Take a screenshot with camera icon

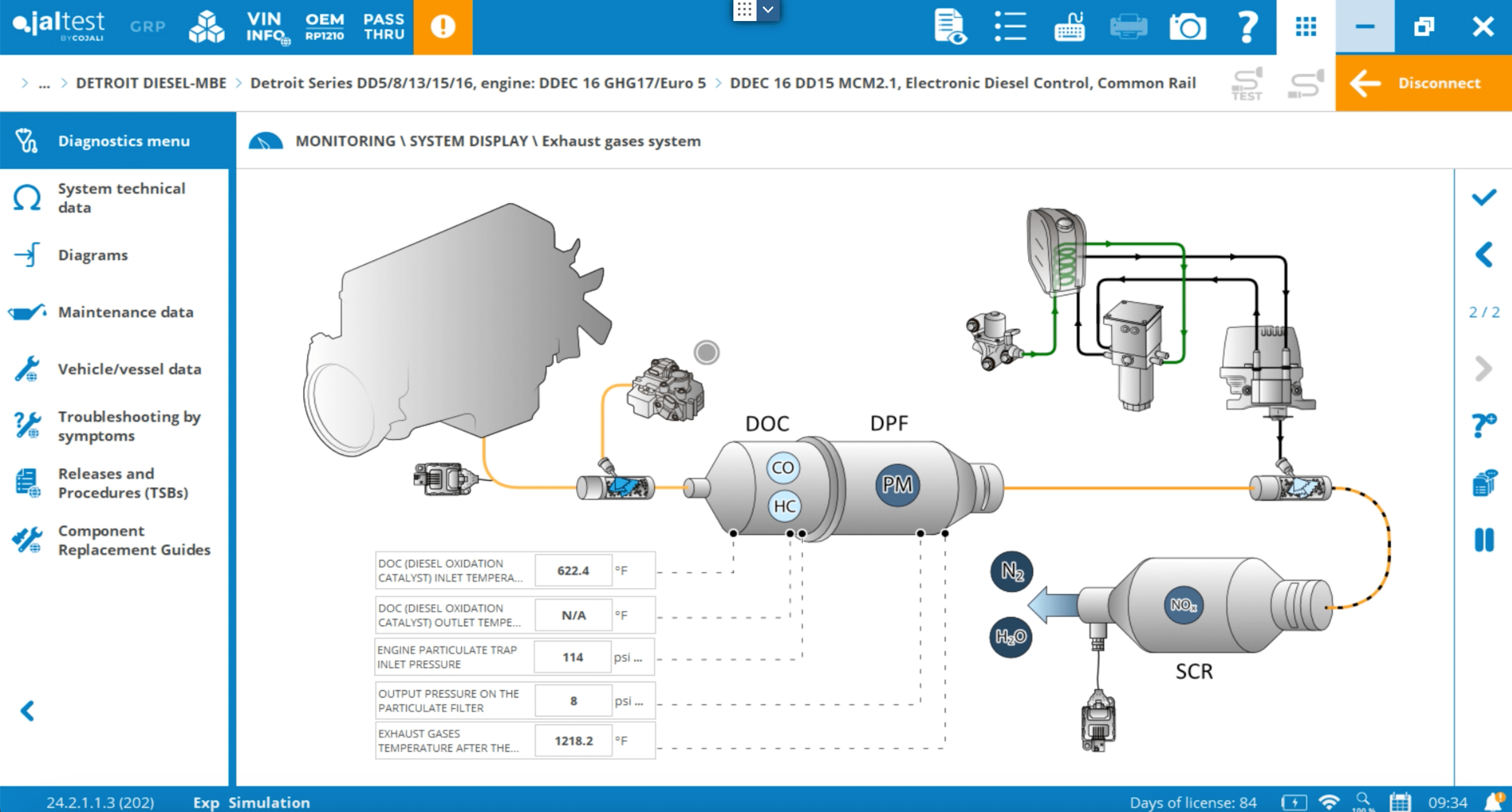(x=1187, y=27)
